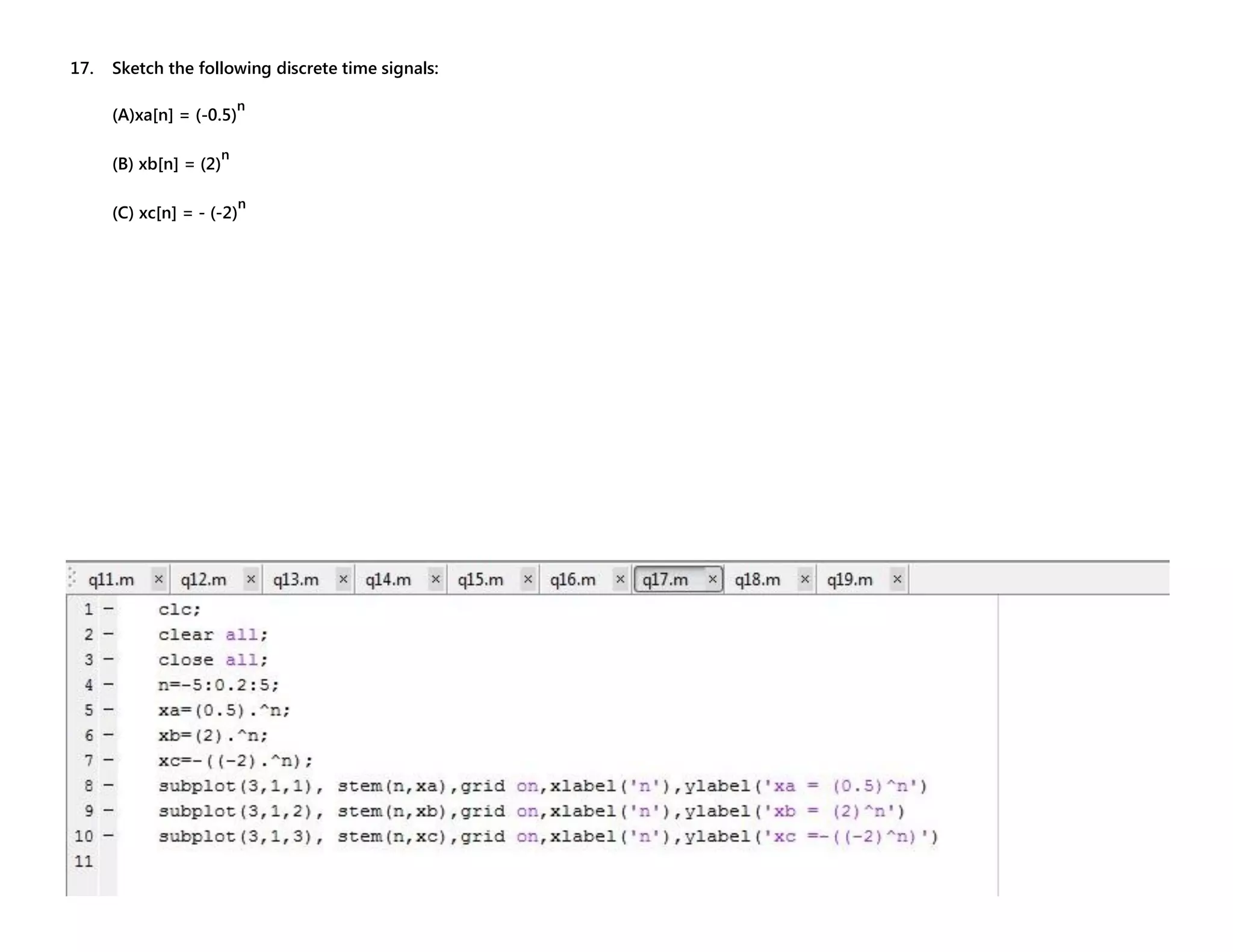1233x952 pixels.
Task: Close the q19.m tab
Action: (x=897, y=579)
